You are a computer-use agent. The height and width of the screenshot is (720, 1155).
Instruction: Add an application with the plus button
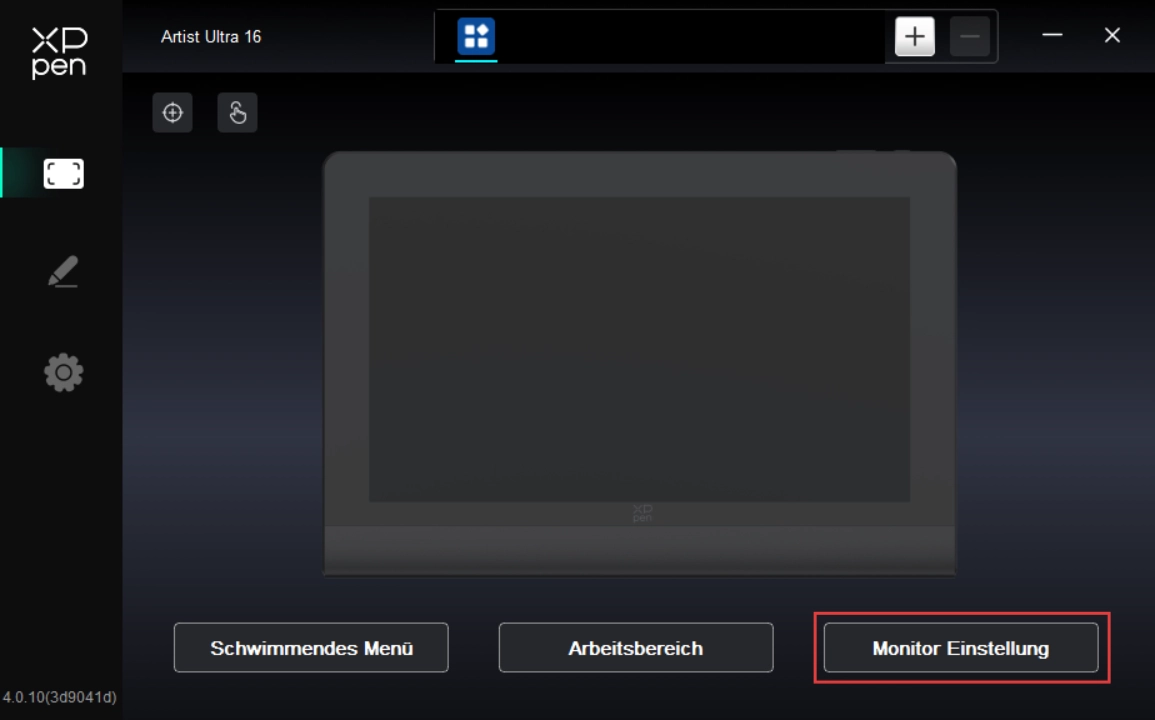click(x=914, y=37)
